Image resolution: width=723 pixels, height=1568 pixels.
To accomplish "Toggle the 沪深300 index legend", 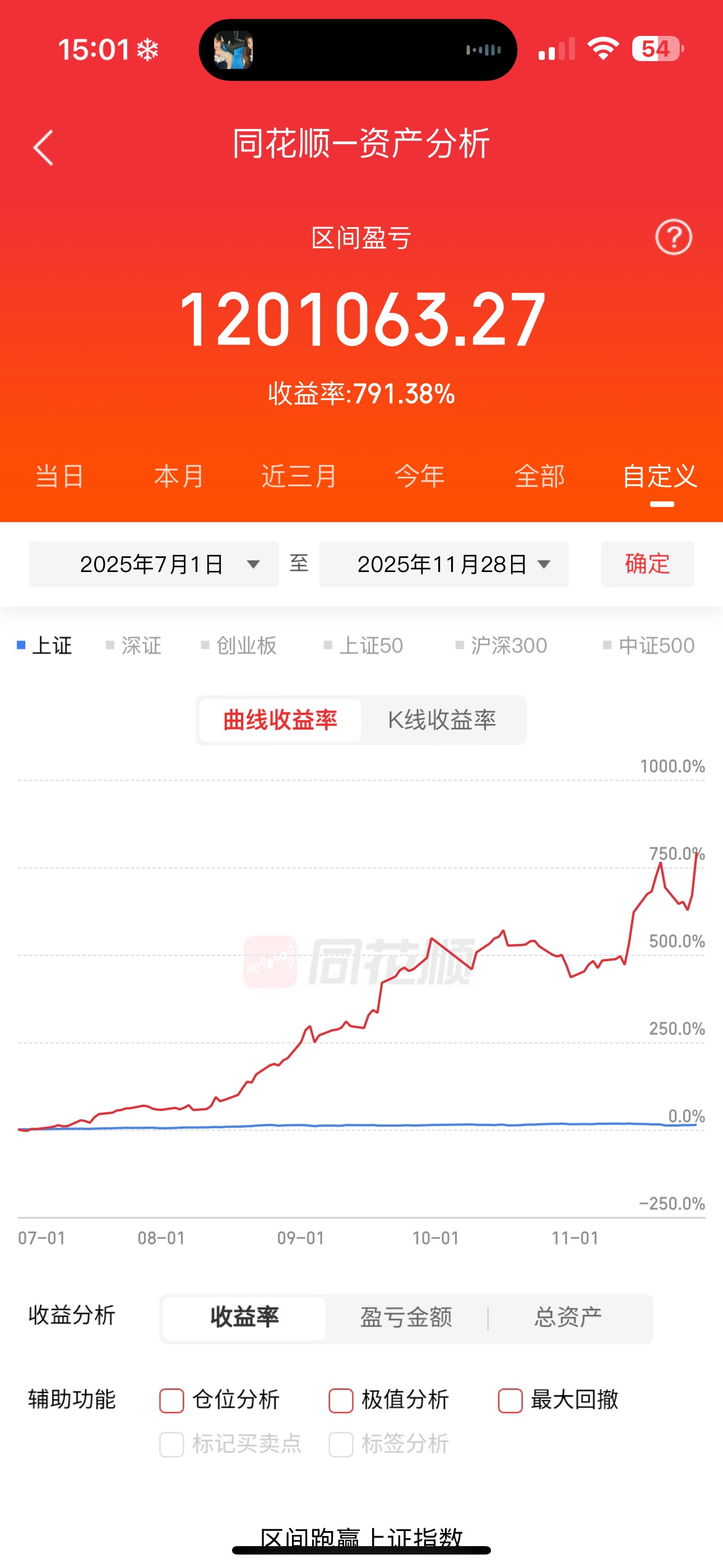I will (502, 645).
